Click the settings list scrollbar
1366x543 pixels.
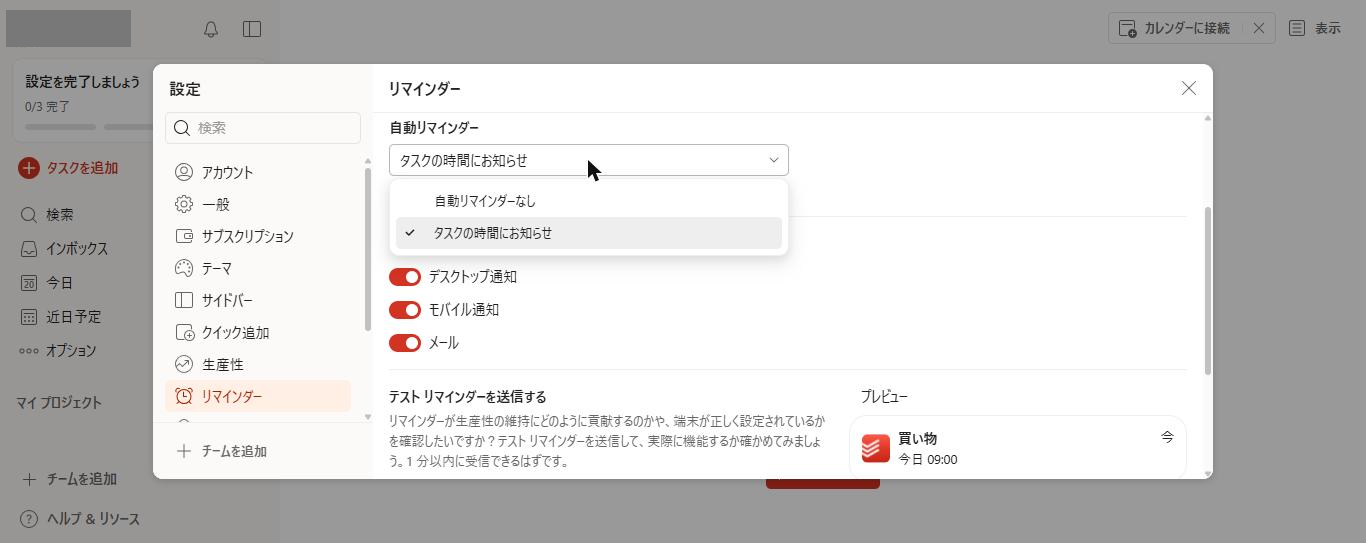pyautogui.click(x=368, y=249)
